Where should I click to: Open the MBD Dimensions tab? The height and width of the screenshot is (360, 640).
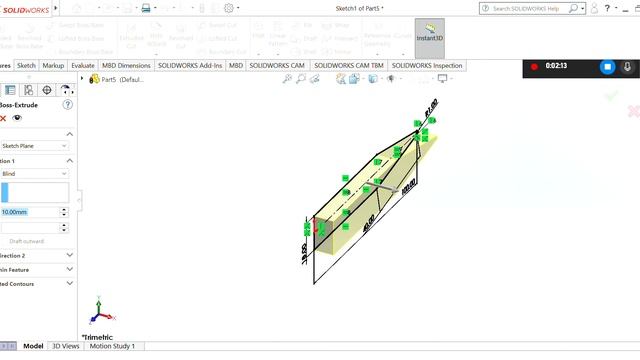click(x=126, y=65)
